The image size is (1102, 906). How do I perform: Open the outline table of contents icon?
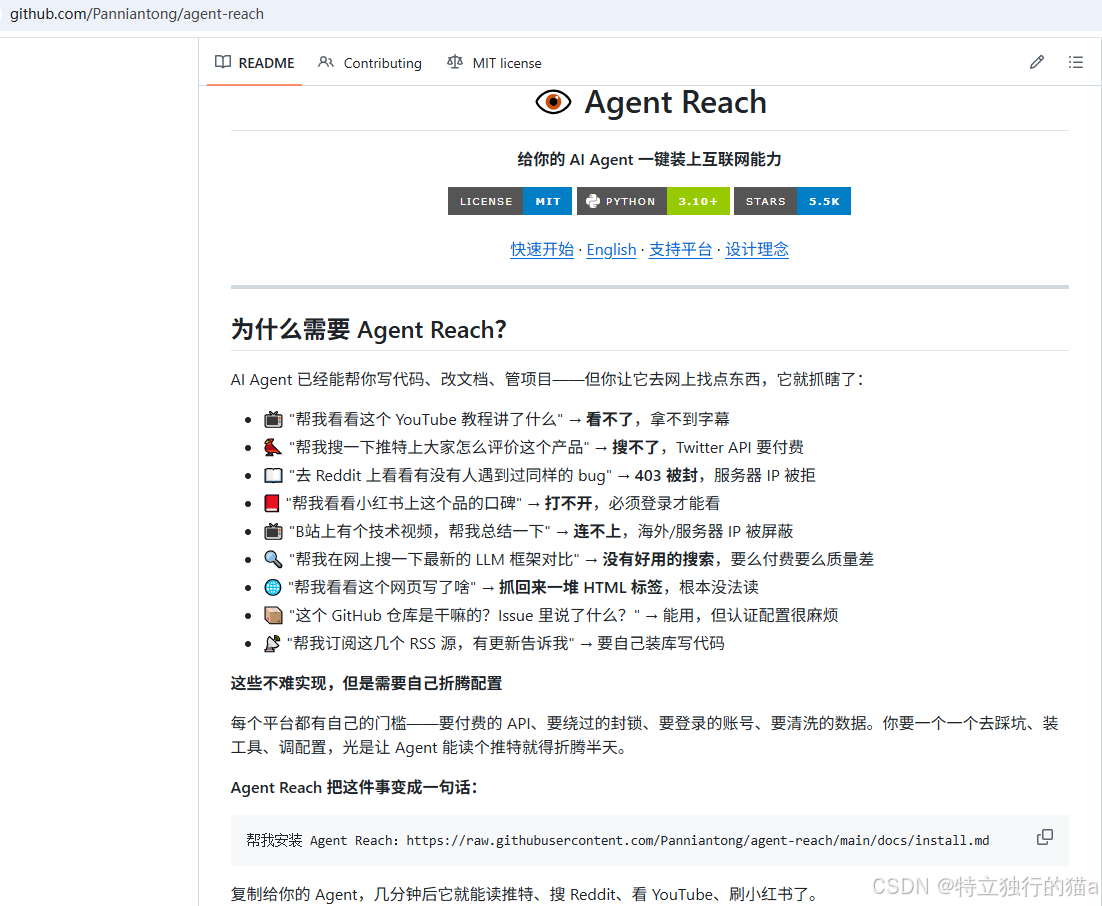point(1075,63)
